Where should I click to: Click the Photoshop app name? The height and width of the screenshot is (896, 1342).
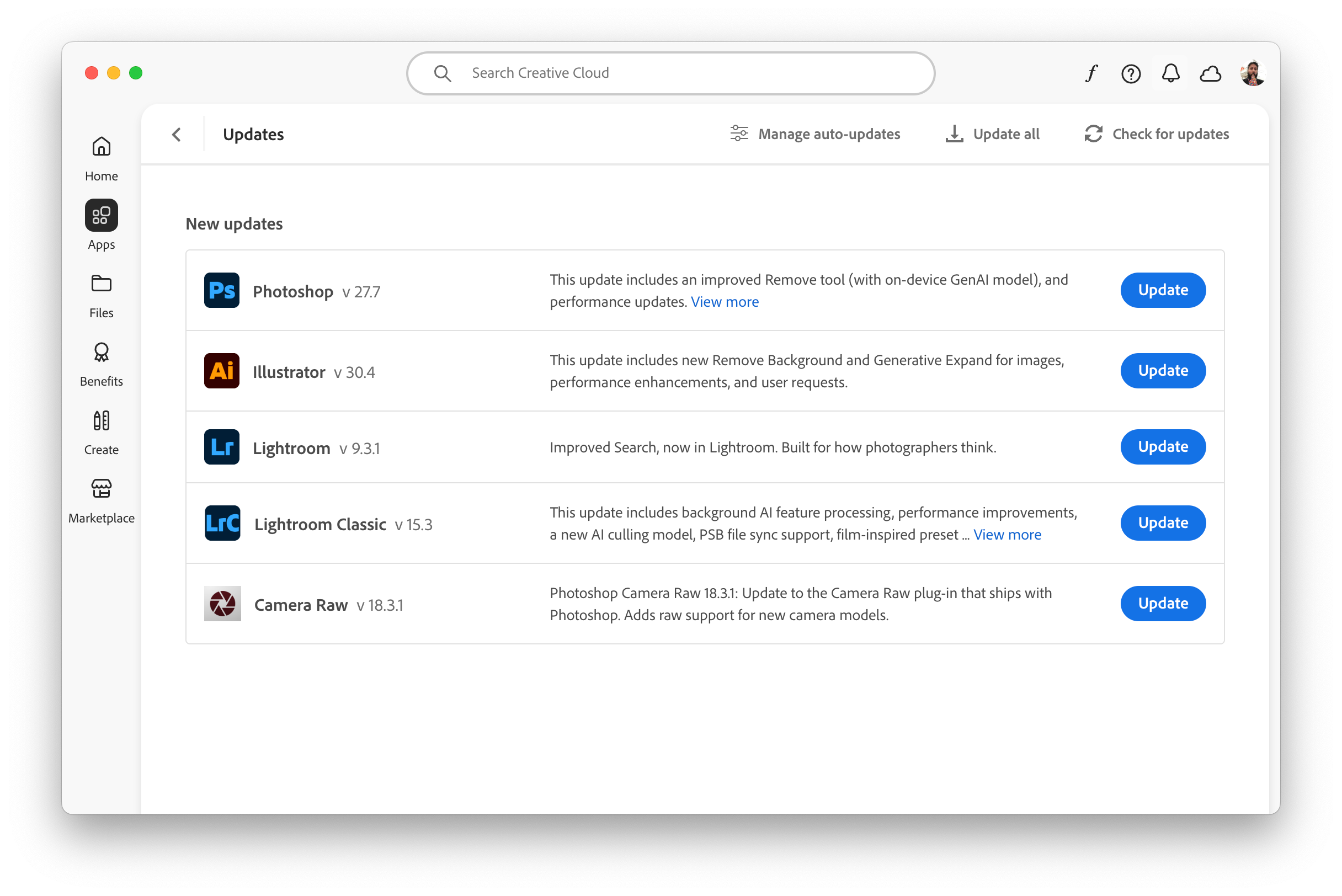pyautogui.click(x=292, y=291)
